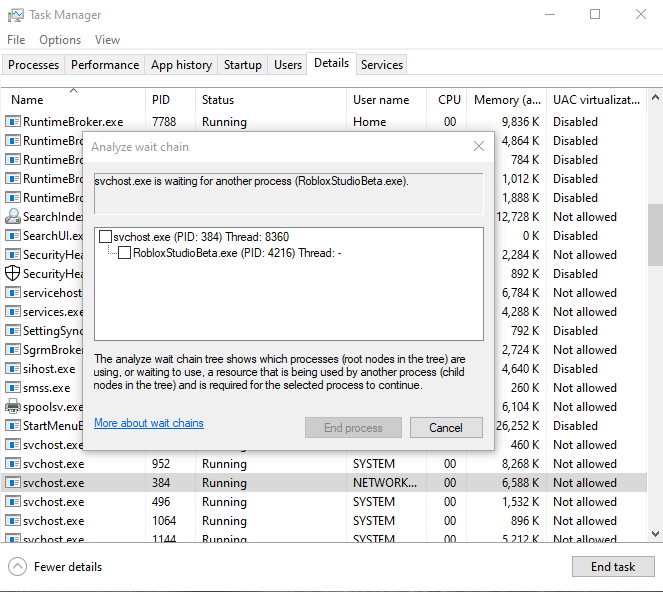Collapse with the Fewer details arrow
The width and height of the screenshot is (663, 592).
coord(17,567)
